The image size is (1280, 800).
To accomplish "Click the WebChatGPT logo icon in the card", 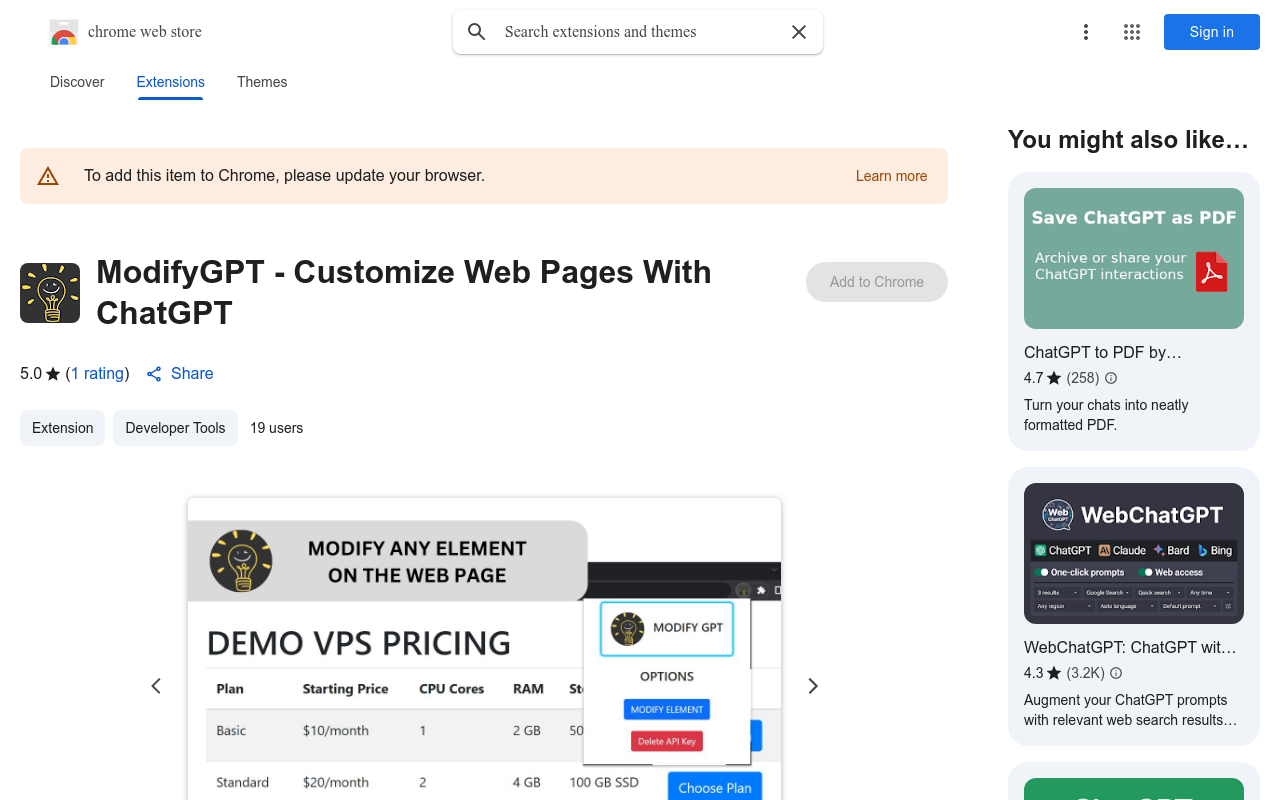I will click(1058, 515).
